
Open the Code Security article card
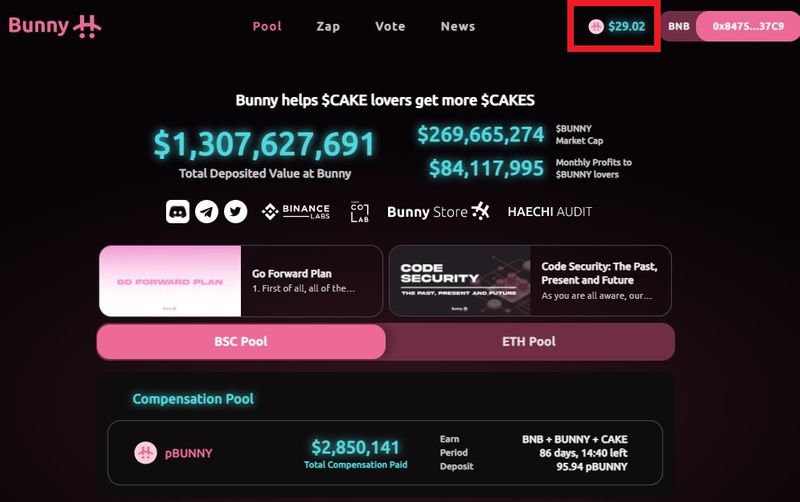click(x=530, y=281)
